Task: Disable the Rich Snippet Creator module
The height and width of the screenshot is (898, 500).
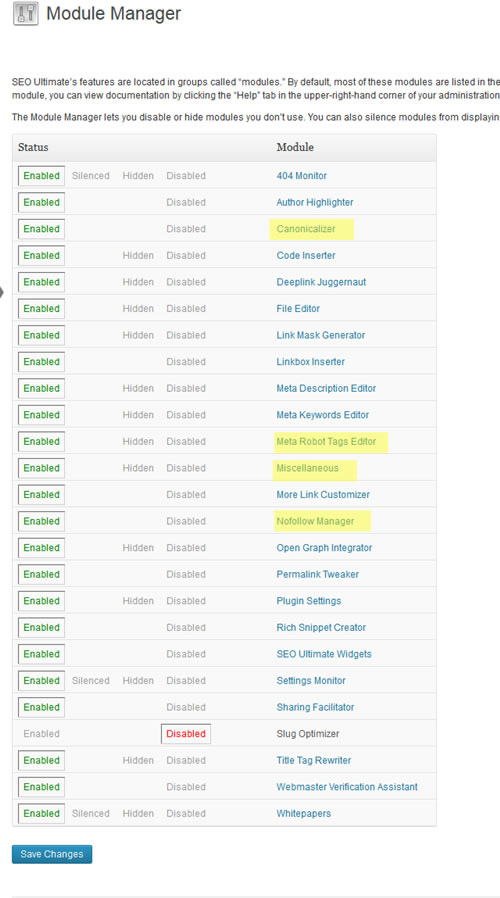Action: tap(186, 627)
